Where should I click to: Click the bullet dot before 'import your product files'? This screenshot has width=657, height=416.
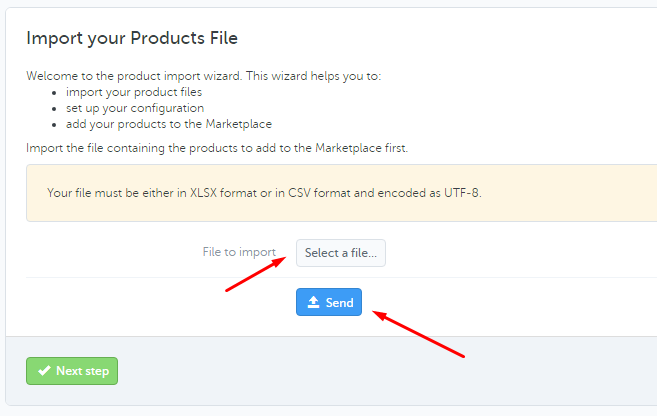tap(54, 93)
